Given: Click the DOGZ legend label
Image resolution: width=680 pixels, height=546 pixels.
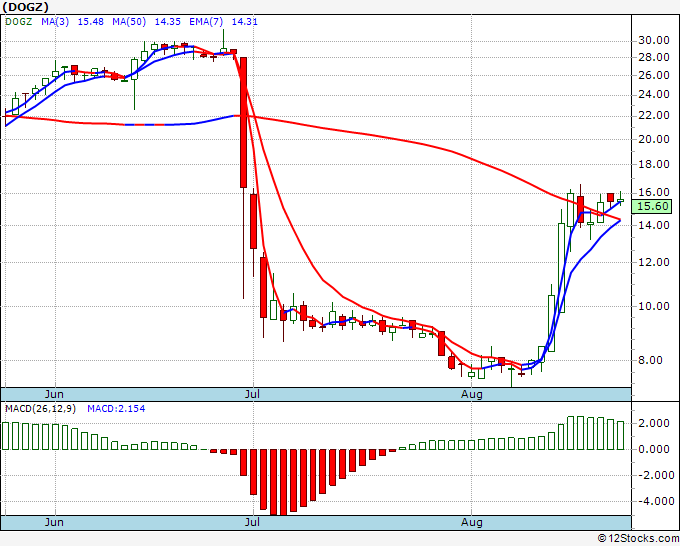Looking at the screenshot, I should (x=19, y=22).
